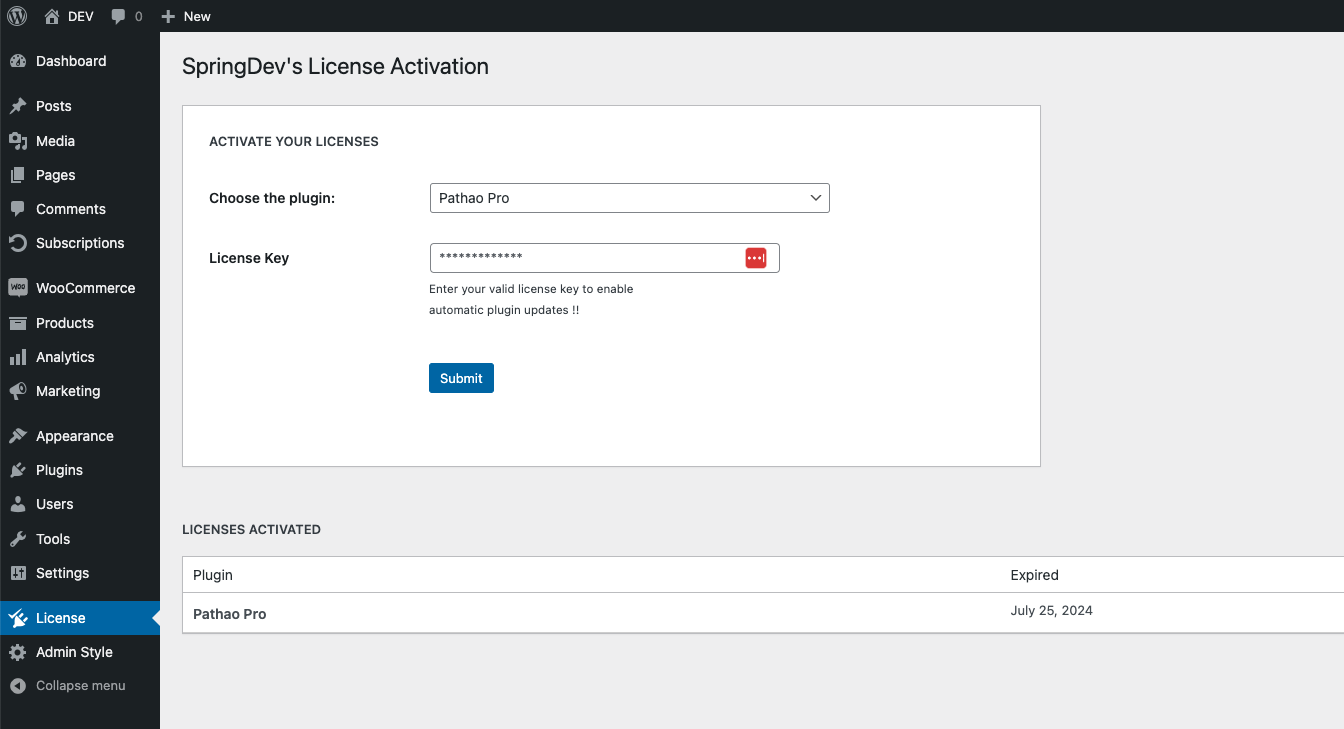Viewport: 1344px width, 729px height.
Task: Open the Media menu item
Action: click(80, 141)
